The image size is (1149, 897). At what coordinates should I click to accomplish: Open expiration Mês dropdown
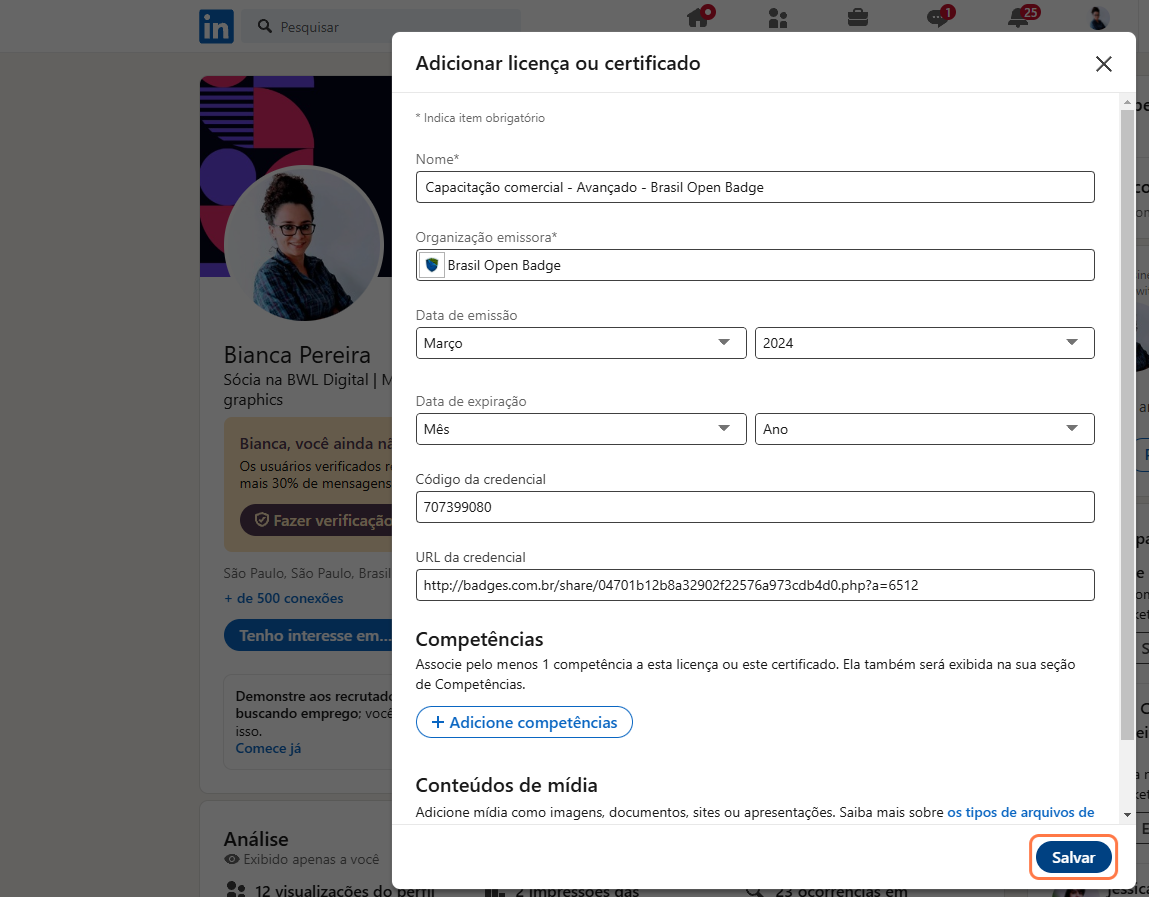[x=581, y=429]
